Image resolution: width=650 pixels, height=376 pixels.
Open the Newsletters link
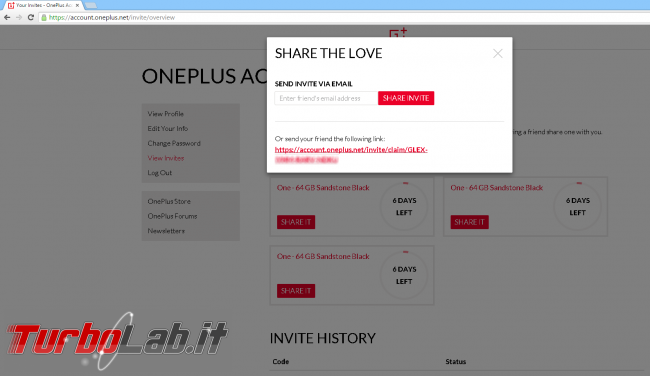point(166,231)
